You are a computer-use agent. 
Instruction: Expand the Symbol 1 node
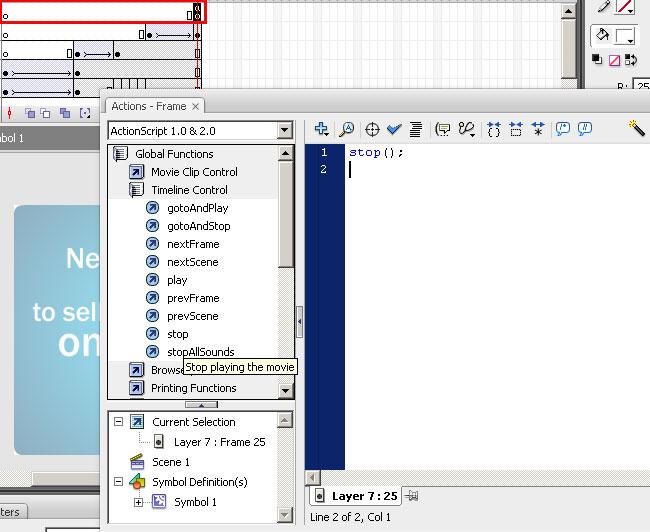tap(138, 502)
